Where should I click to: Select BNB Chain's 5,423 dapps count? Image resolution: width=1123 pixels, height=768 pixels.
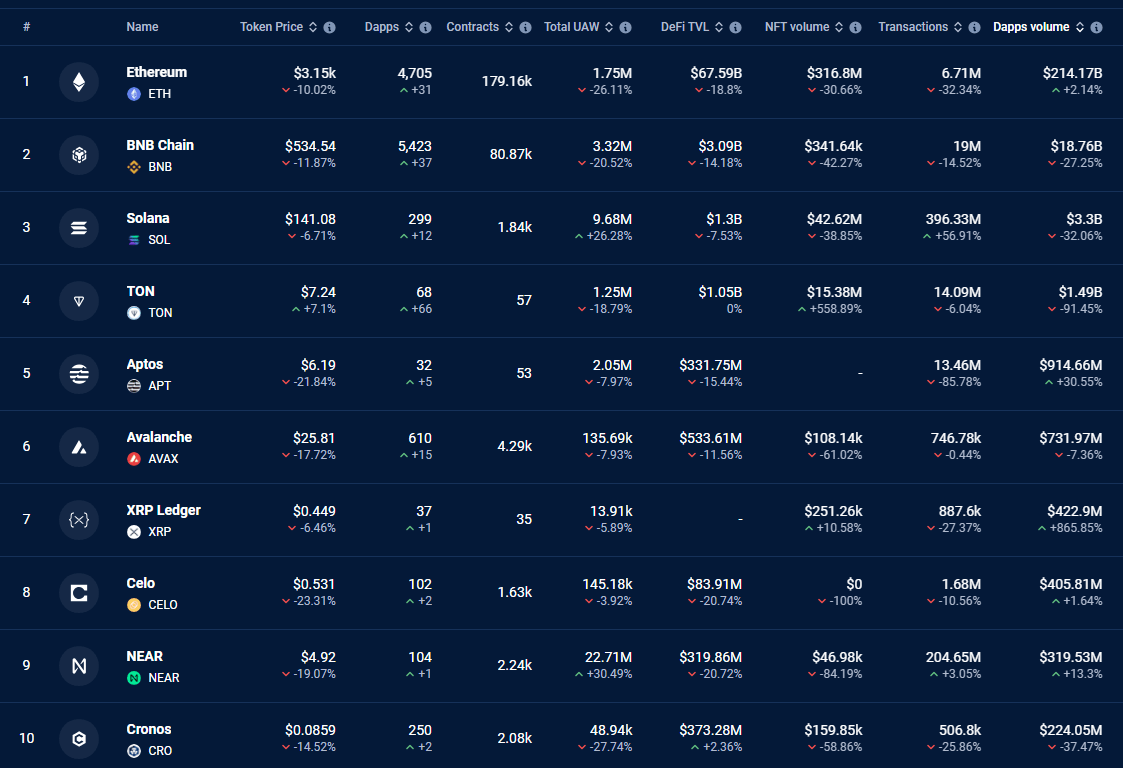point(415,146)
